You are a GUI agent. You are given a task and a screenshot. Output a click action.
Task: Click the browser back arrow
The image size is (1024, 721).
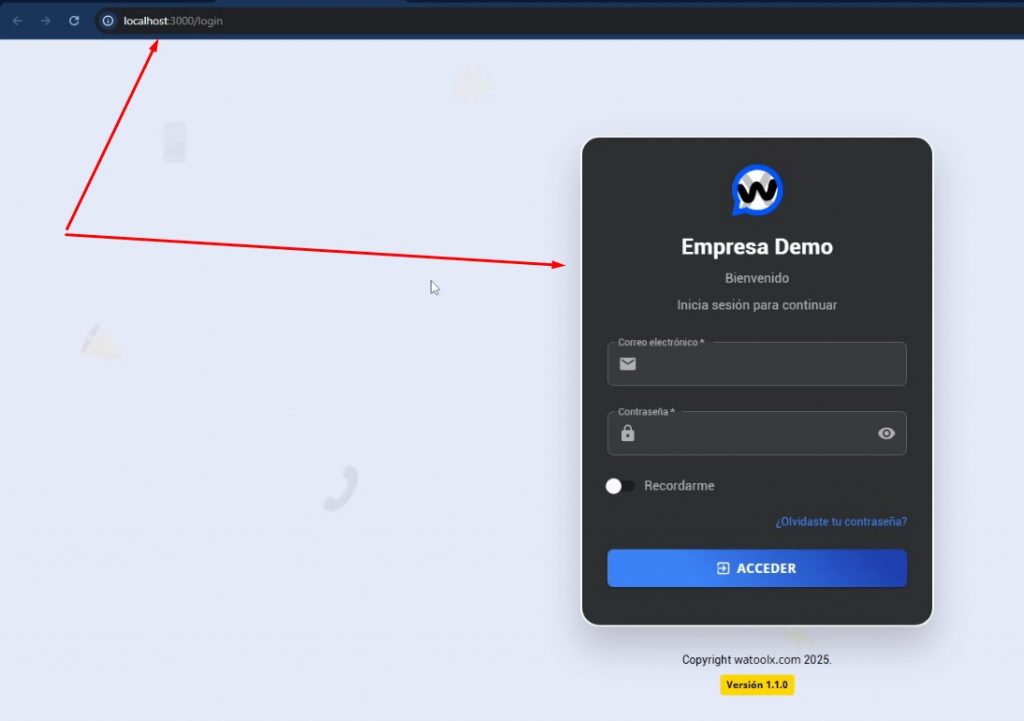pos(17,20)
